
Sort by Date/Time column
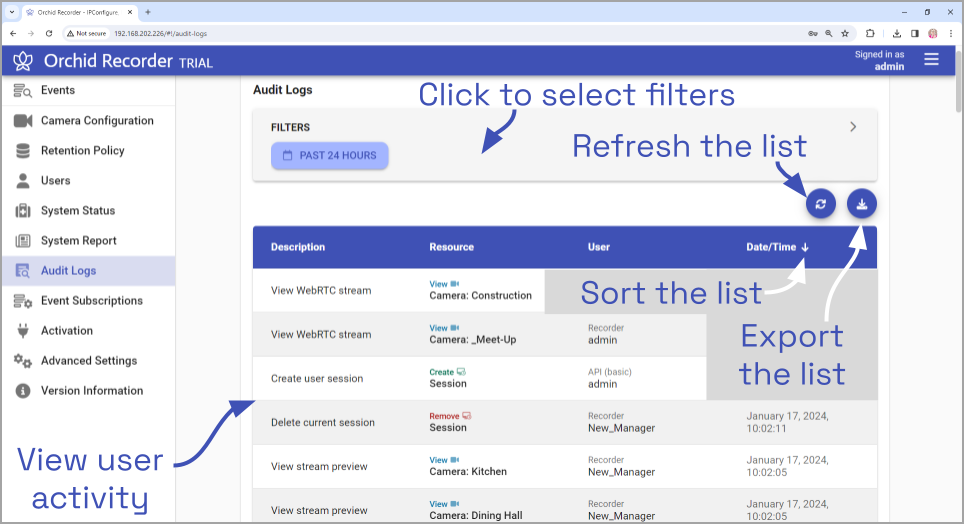tap(777, 247)
